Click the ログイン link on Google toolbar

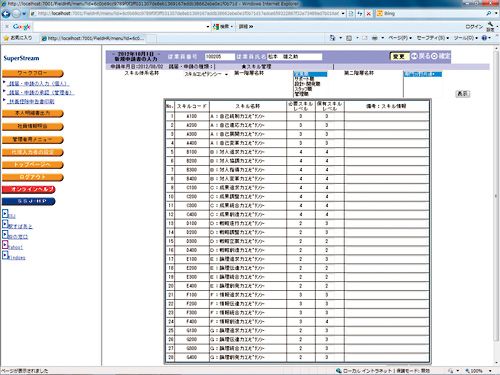(474, 27)
